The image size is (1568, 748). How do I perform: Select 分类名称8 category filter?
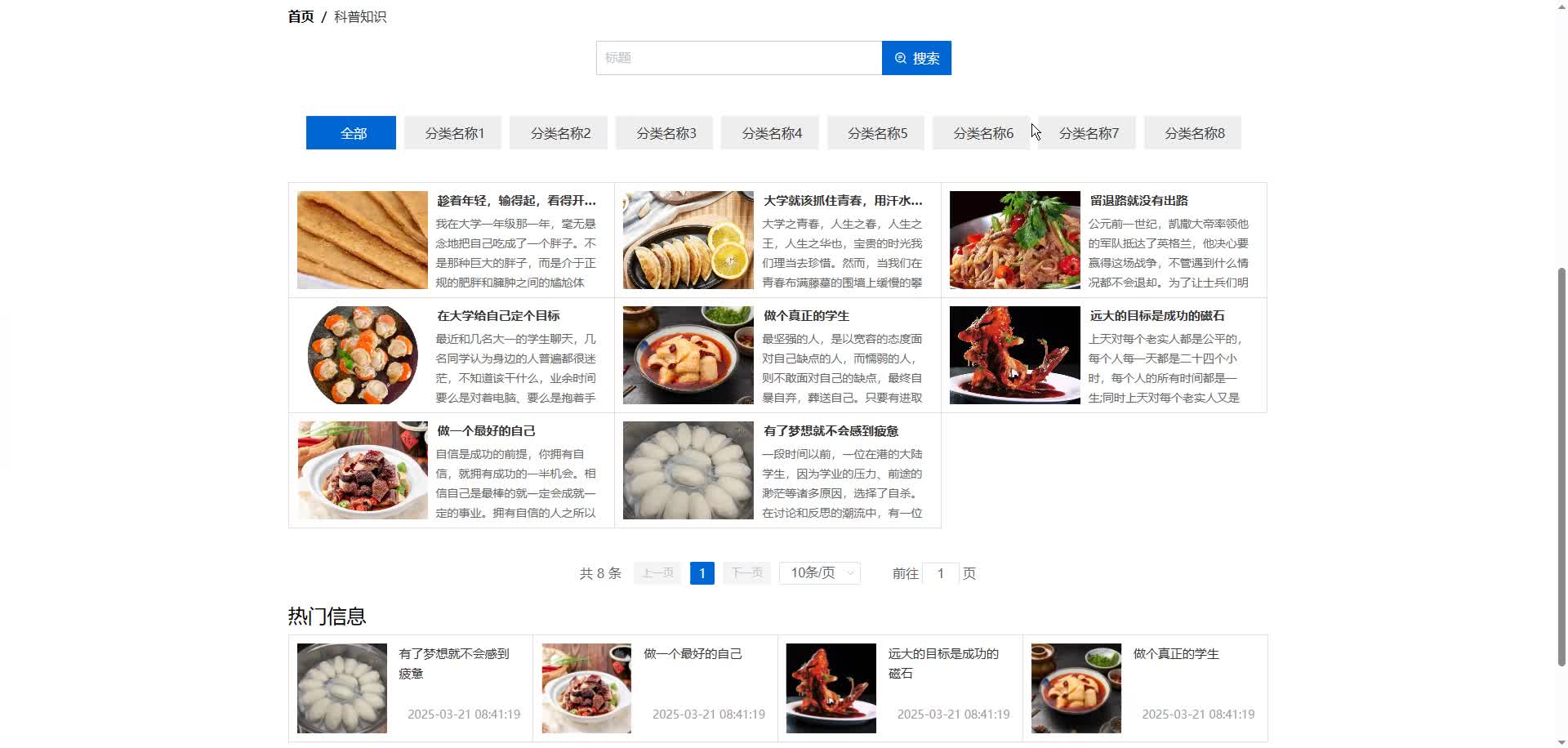pyautogui.click(x=1192, y=132)
